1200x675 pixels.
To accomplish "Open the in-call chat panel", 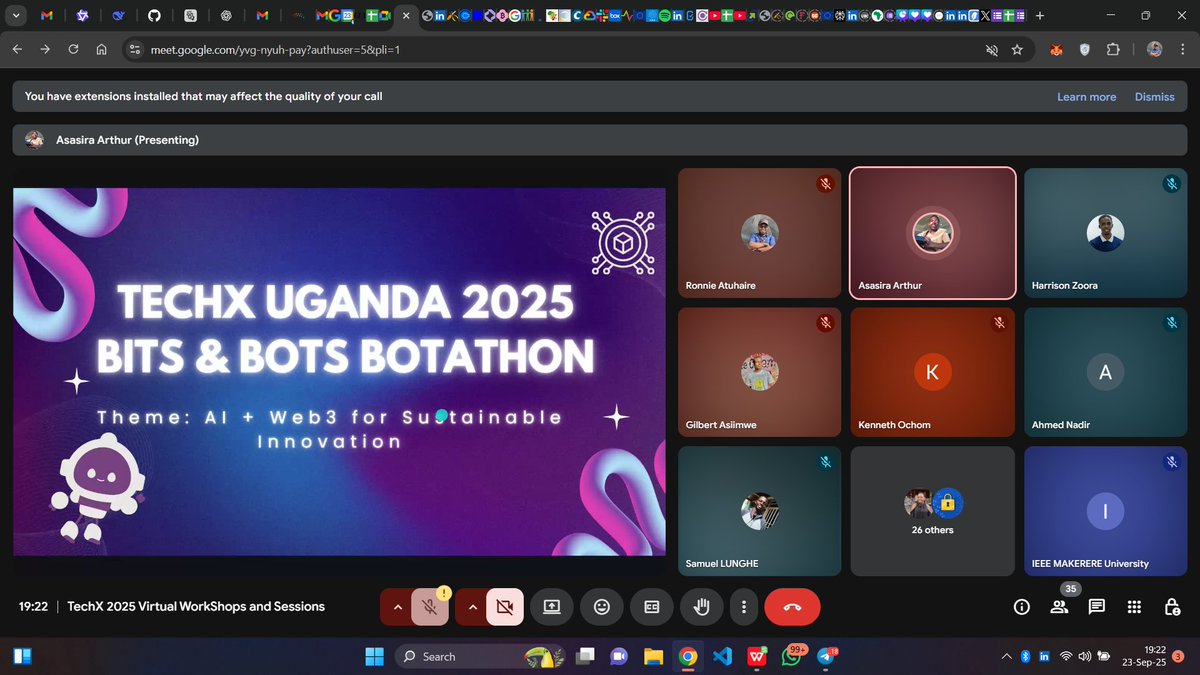I will 1097,606.
